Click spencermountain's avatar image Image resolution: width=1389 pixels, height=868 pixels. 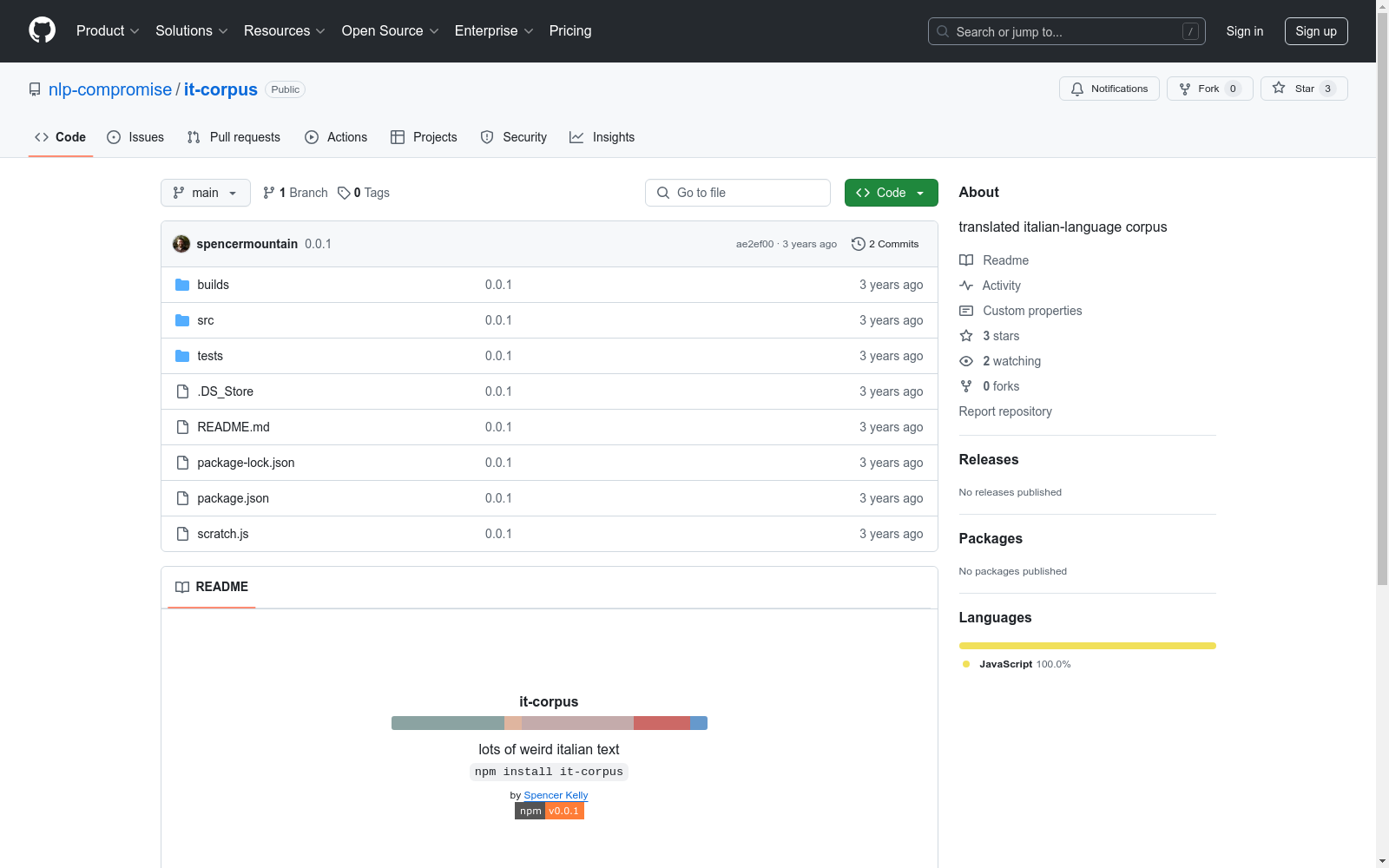pyautogui.click(x=181, y=244)
